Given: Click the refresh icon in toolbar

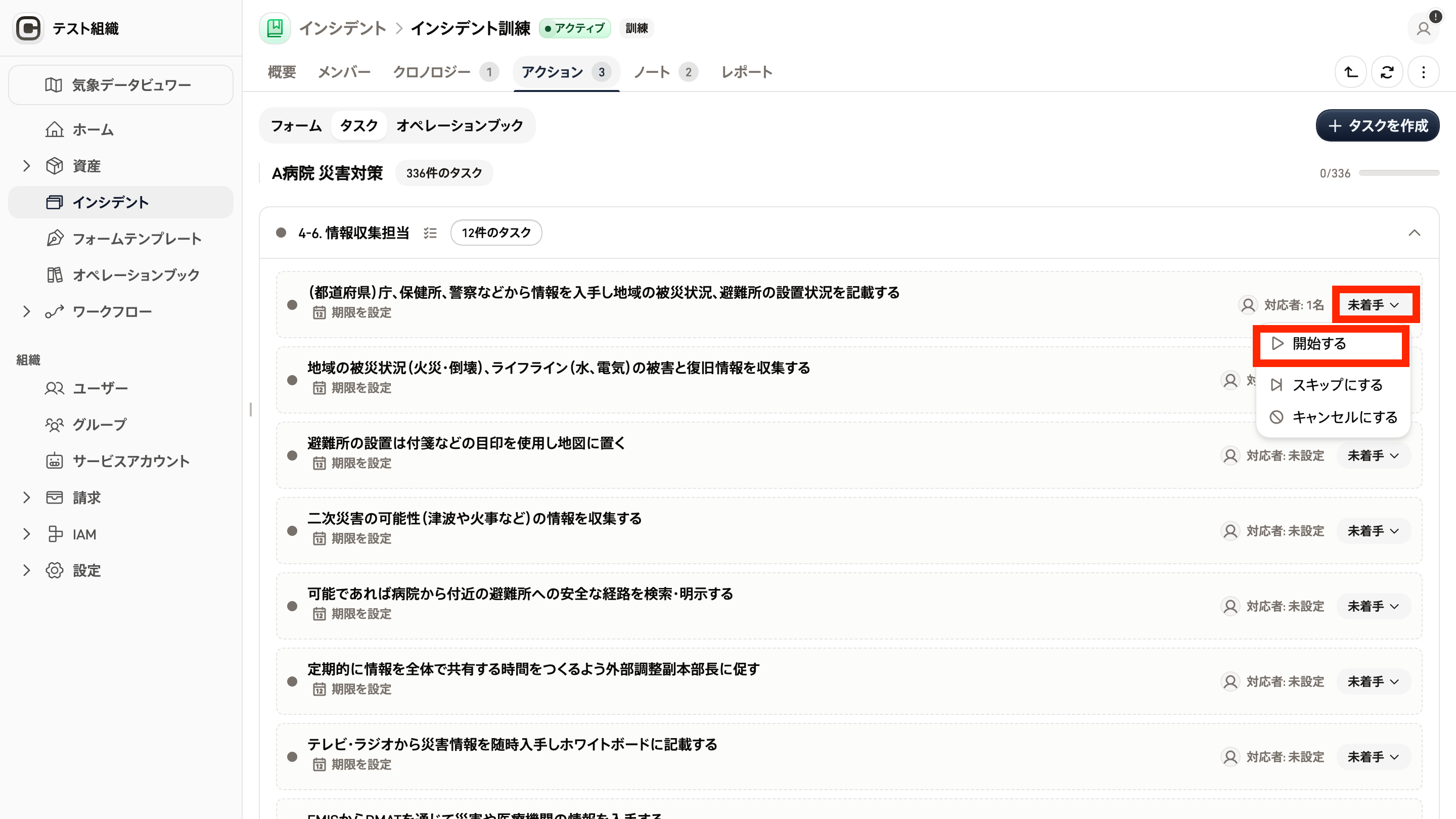Looking at the screenshot, I should 1387,72.
